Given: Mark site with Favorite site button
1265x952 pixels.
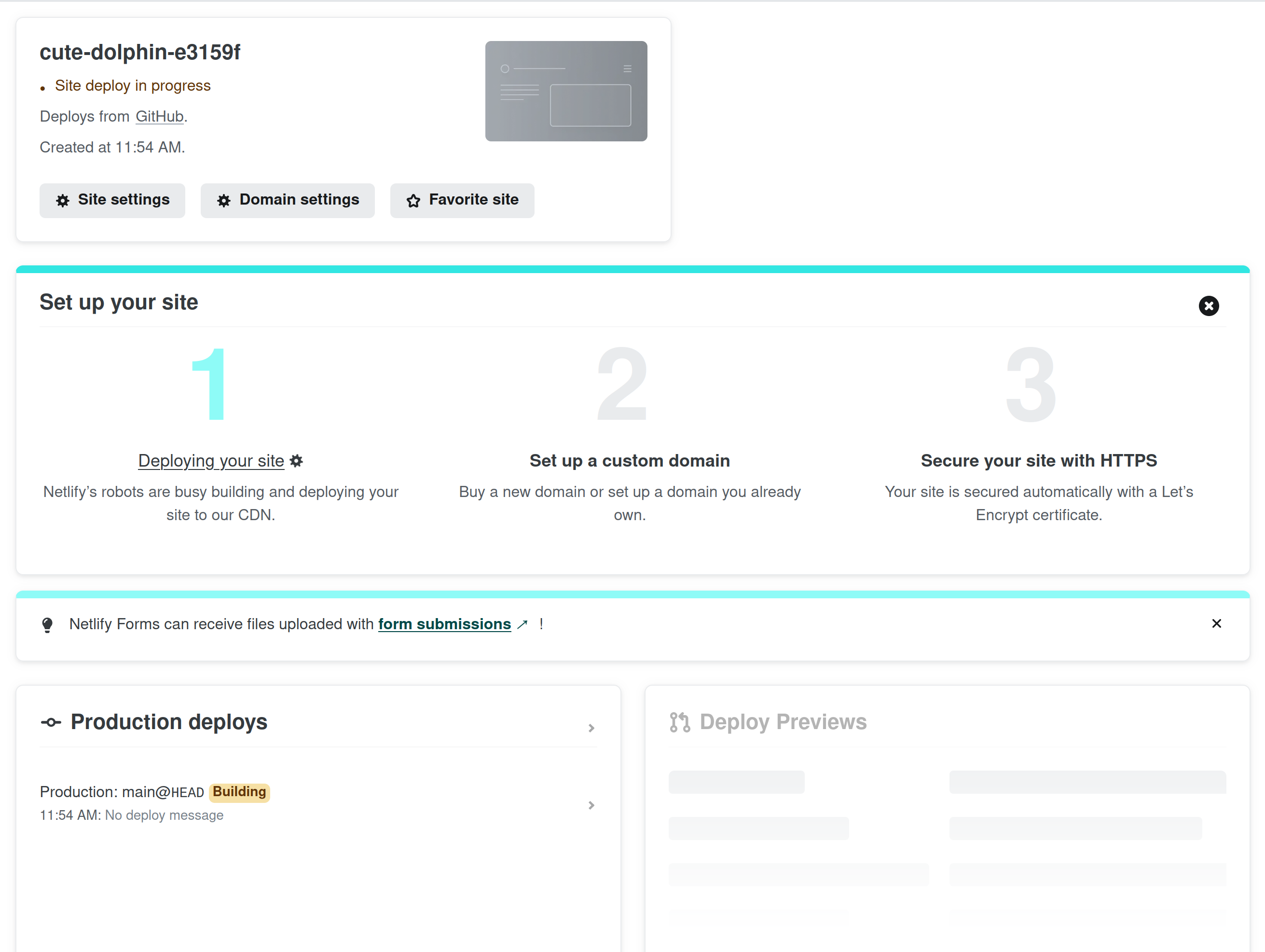Looking at the screenshot, I should click(x=462, y=200).
